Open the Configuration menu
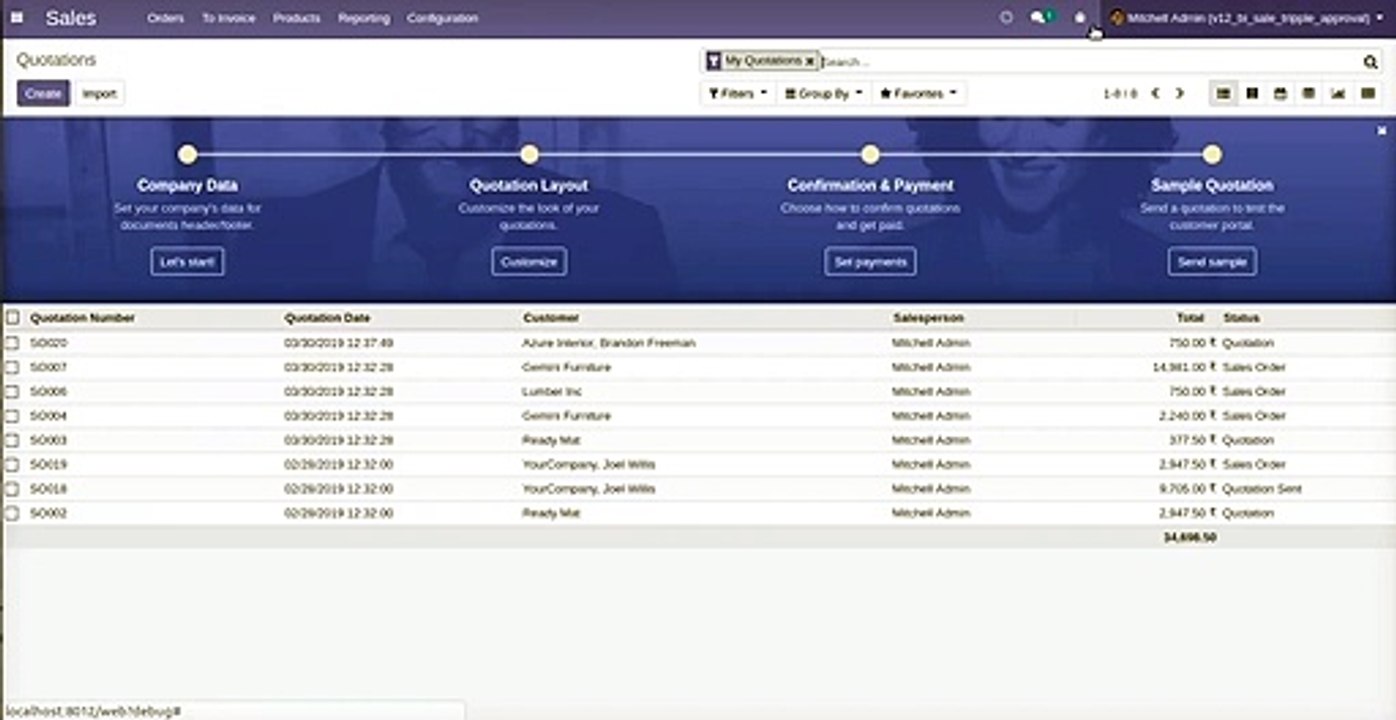 click(443, 18)
